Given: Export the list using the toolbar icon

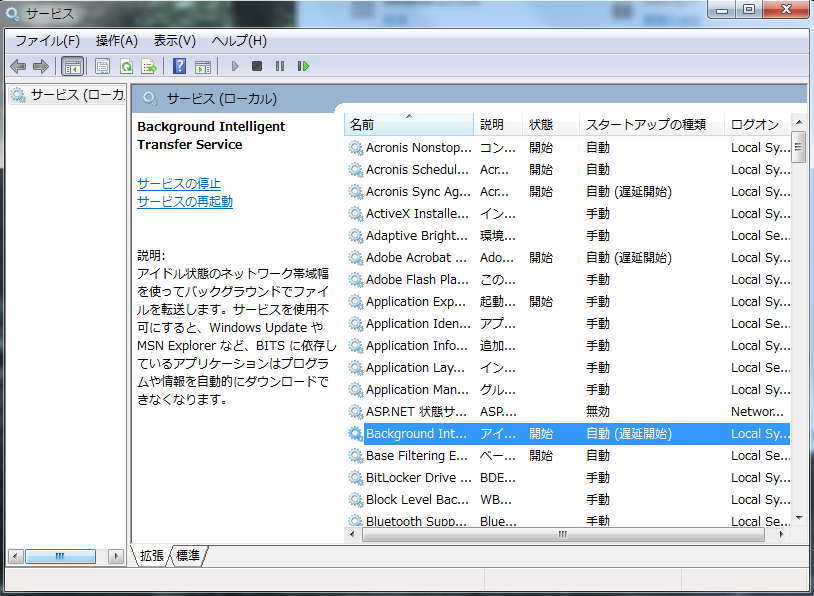Looking at the screenshot, I should click(x=149, y=66).
